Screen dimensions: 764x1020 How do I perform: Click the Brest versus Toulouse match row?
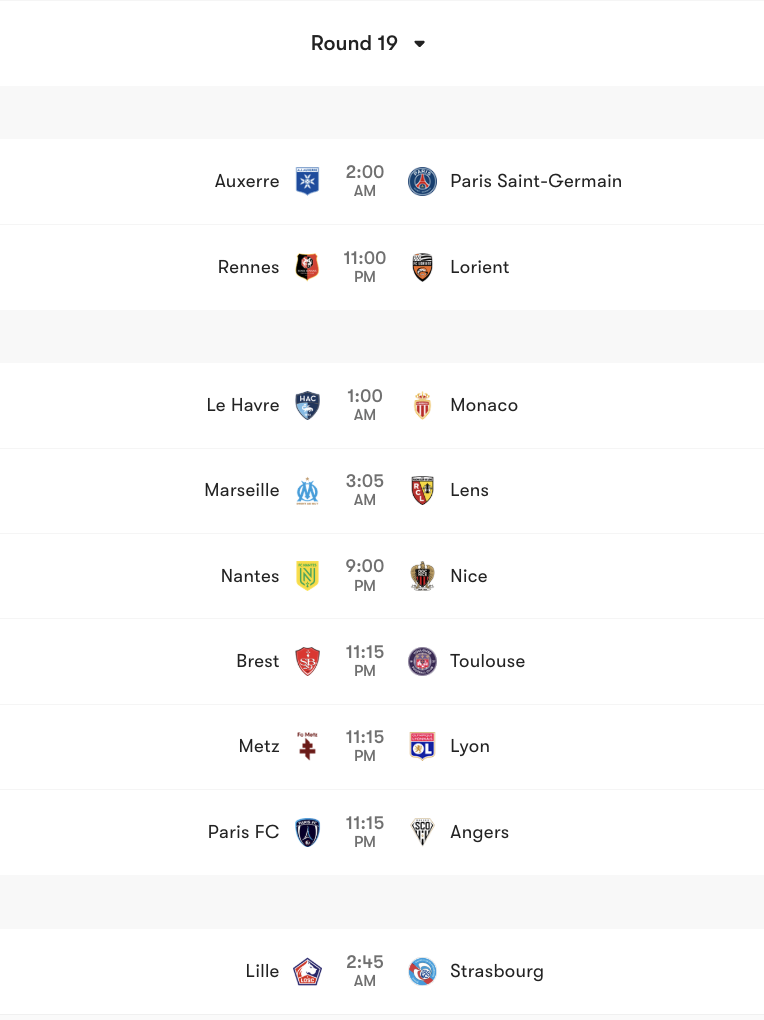[382, 661]
